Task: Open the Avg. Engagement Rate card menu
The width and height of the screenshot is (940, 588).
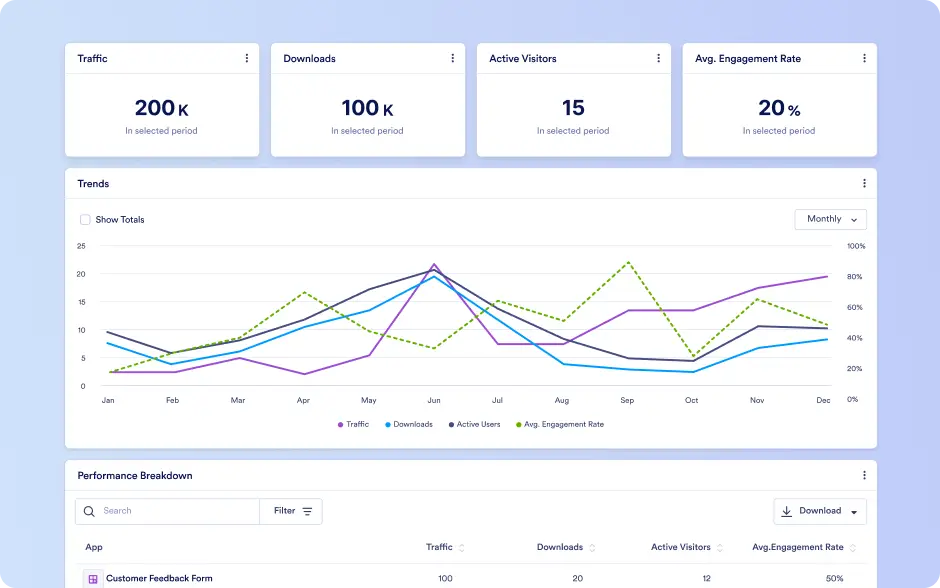Action: click(864, 58)
